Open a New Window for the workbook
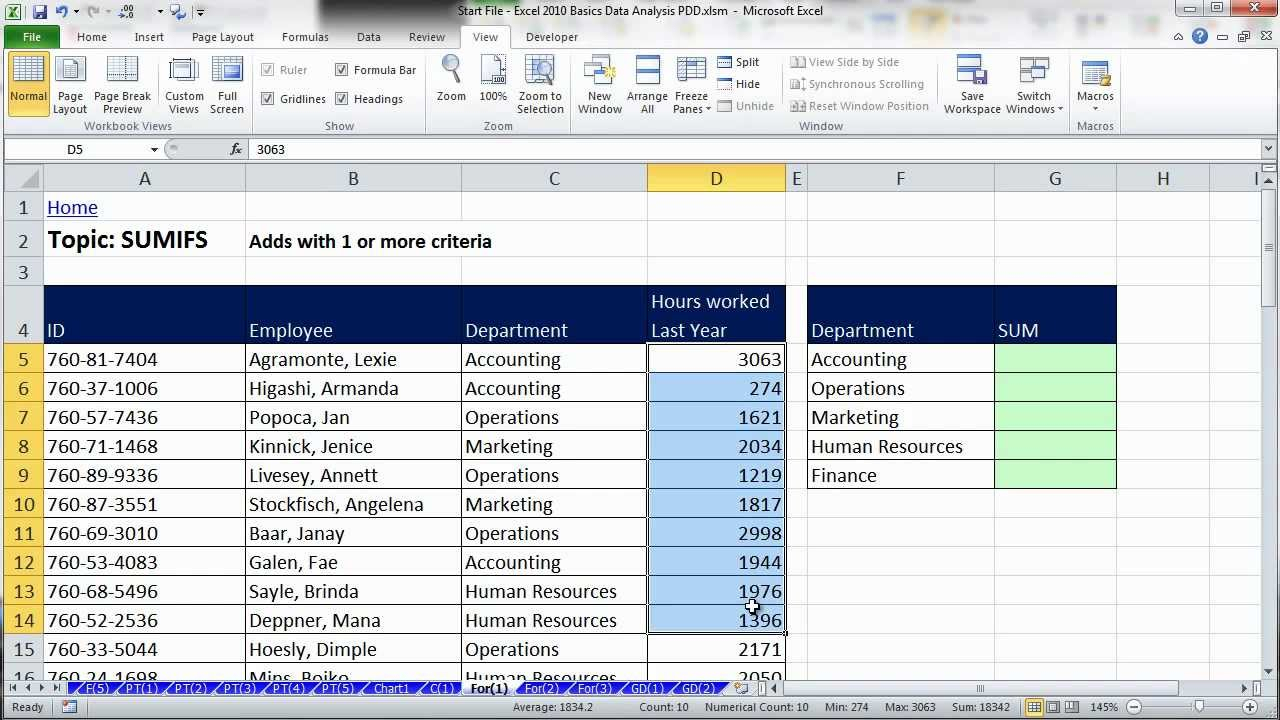The image size is (1280, 720). 599,83
